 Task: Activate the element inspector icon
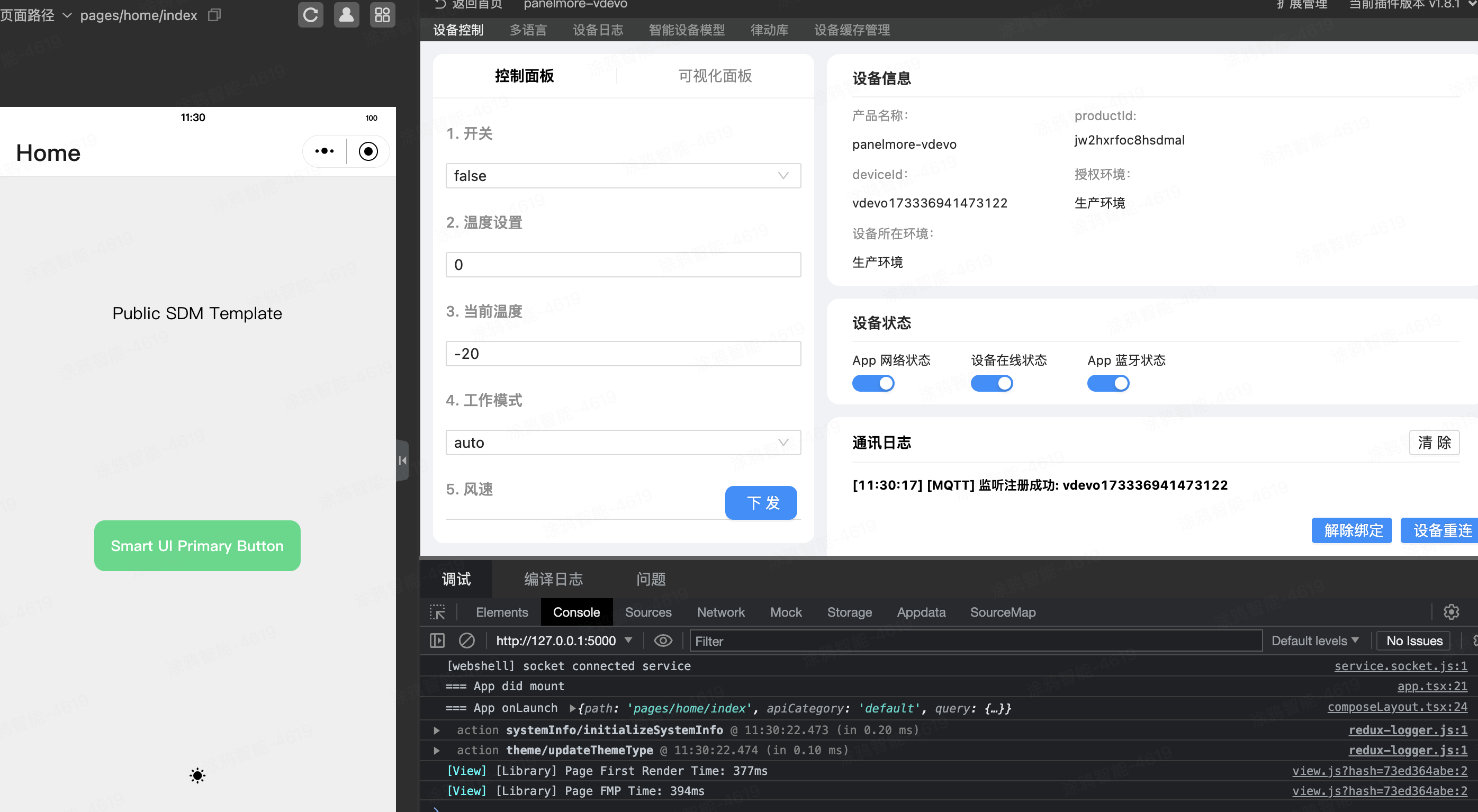tap(437, 612)
